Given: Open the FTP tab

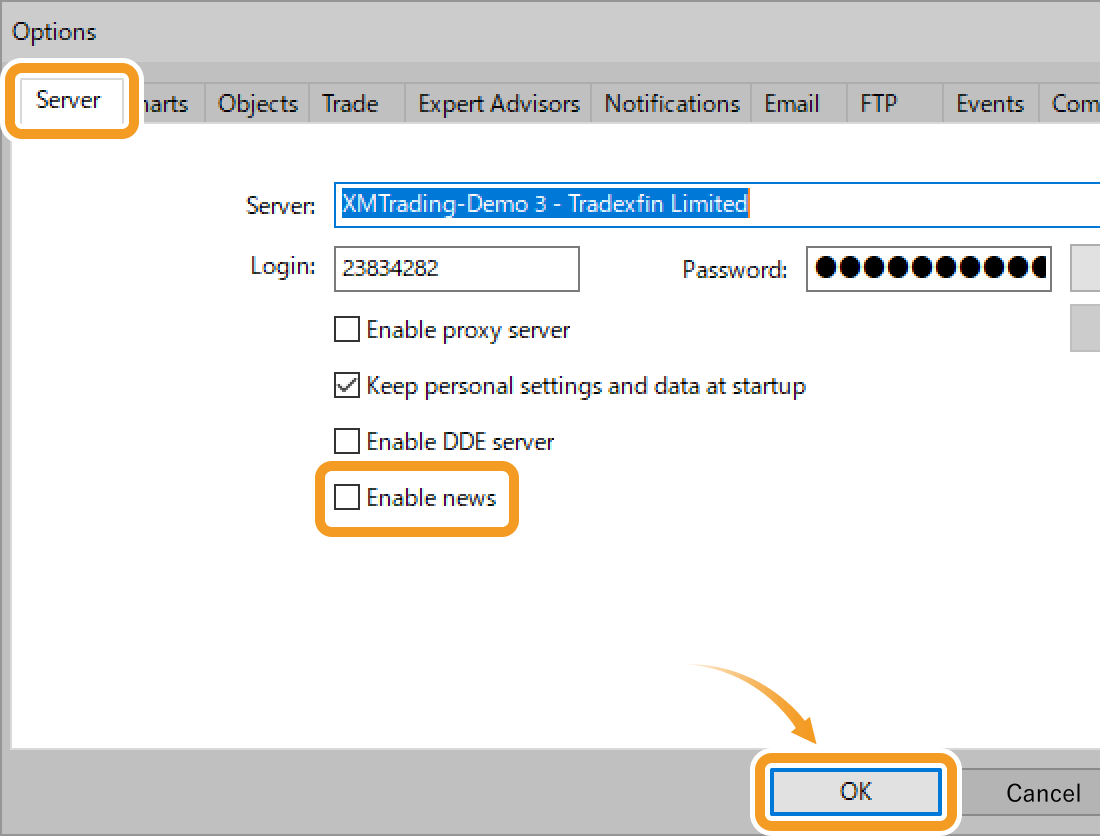Looking at the screenshot, I should [x=879, y=104].
